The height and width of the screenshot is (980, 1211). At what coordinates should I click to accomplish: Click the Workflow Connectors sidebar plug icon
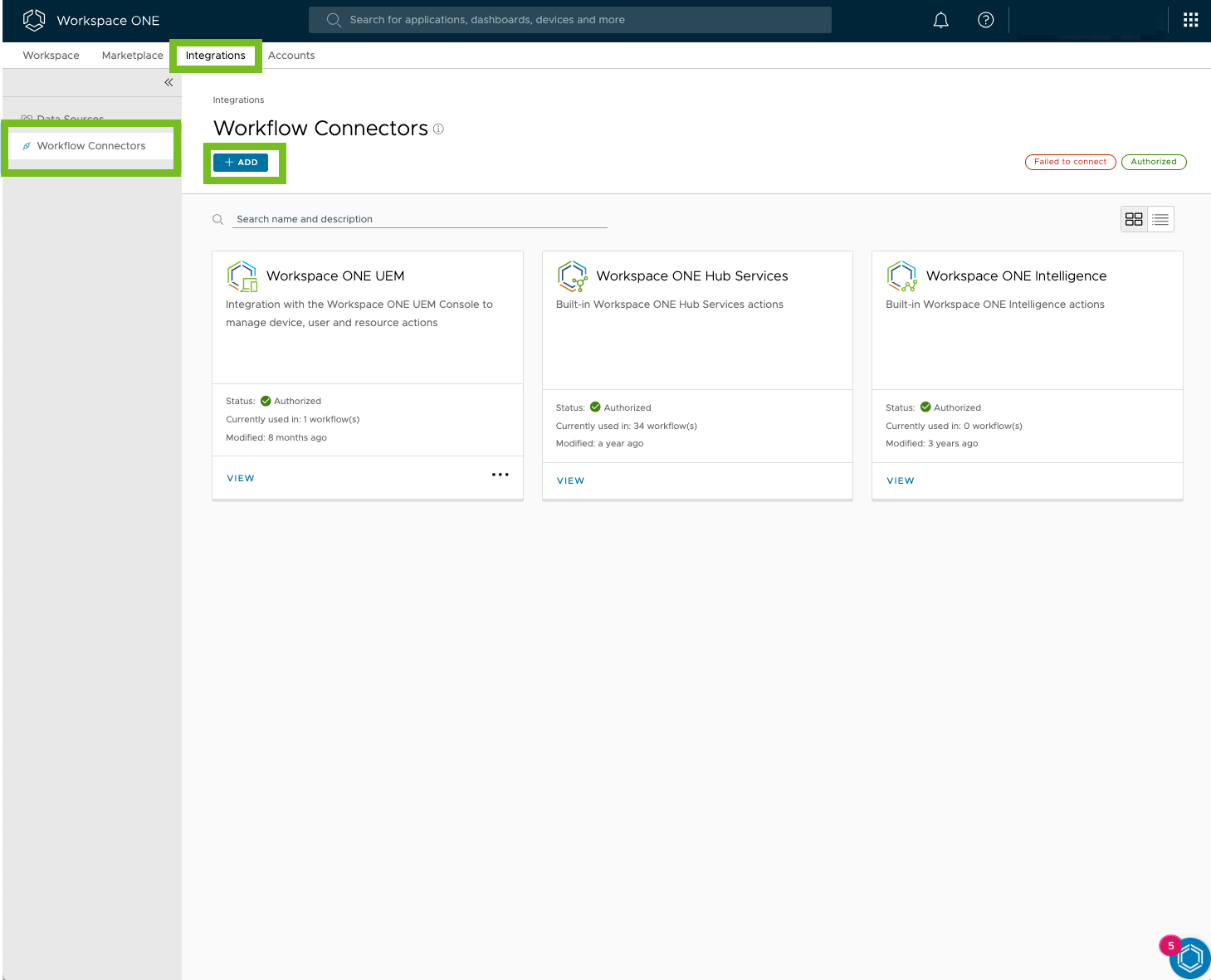[x=27, y=146]
